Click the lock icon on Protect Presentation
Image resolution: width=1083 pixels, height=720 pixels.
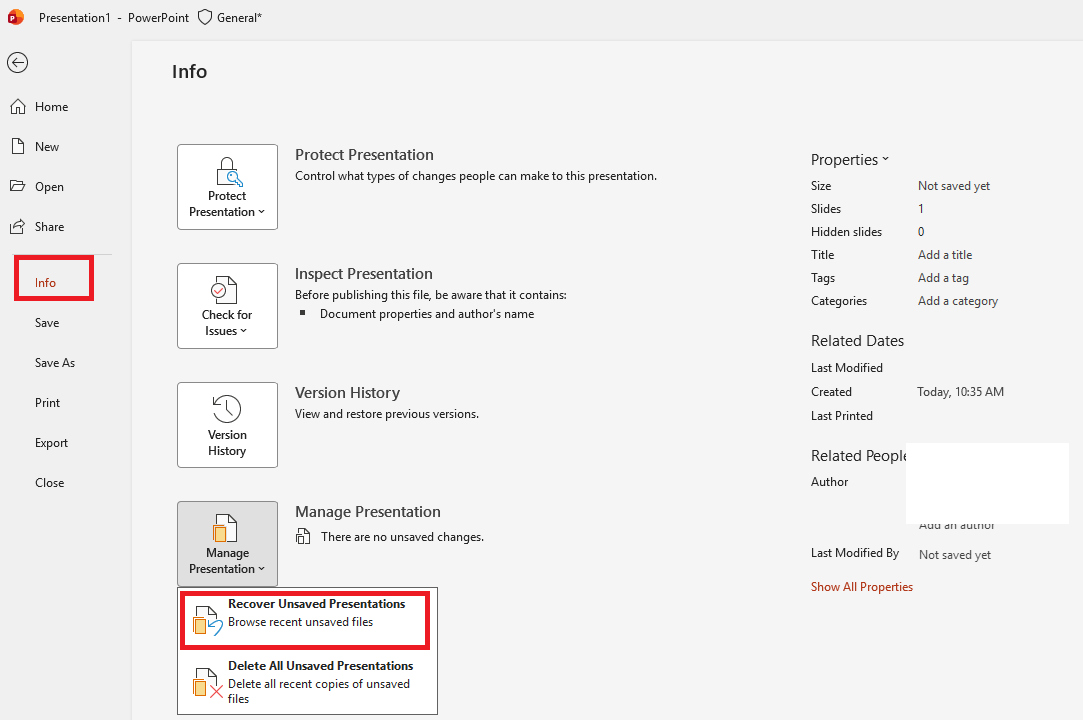click(229, 171)
